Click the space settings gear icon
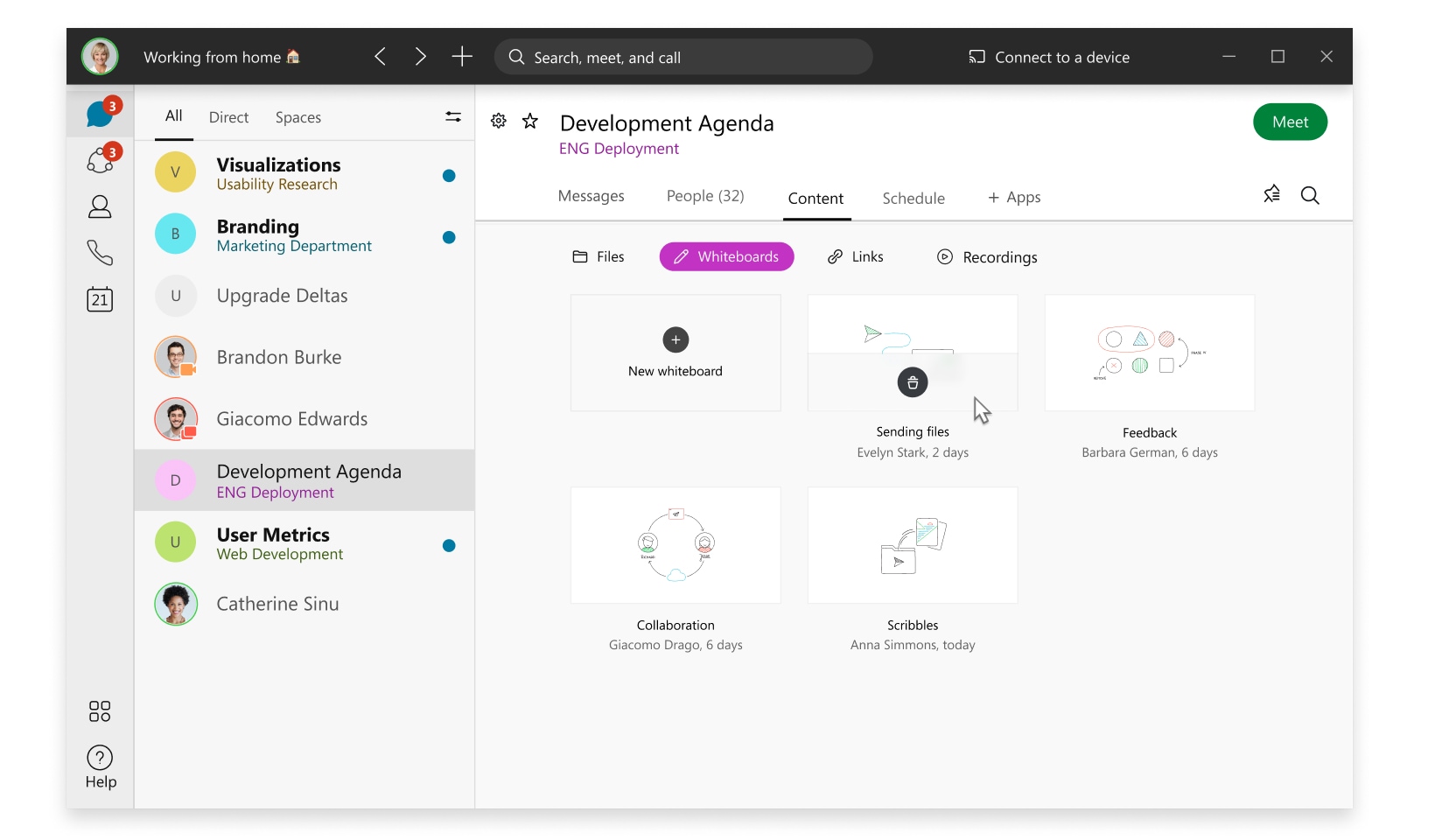 (x=499, y=121)
